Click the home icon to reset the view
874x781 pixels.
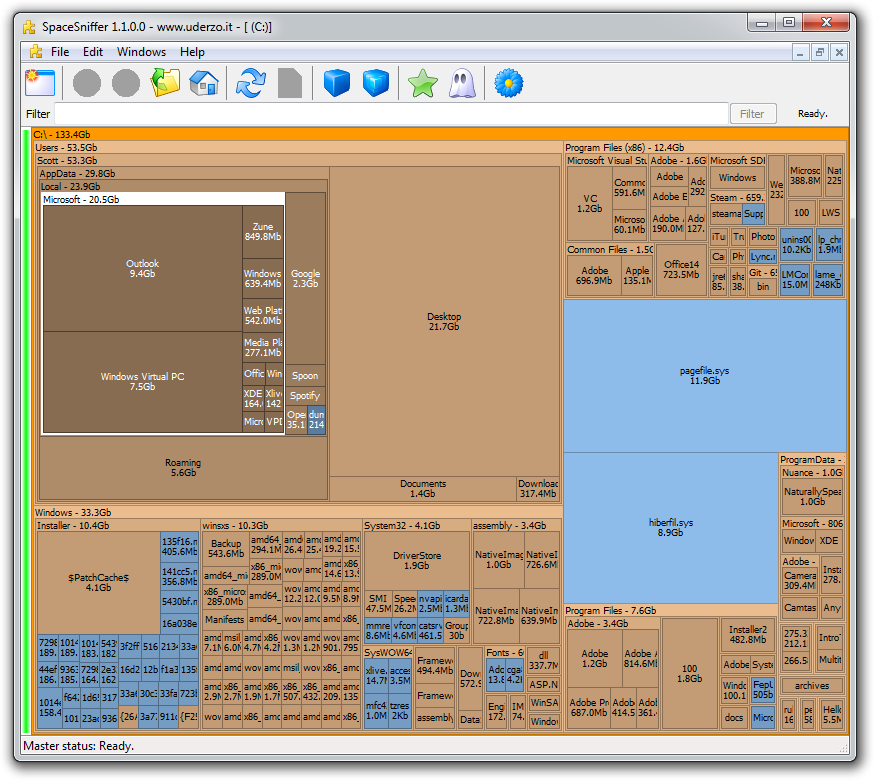(205, 84)
